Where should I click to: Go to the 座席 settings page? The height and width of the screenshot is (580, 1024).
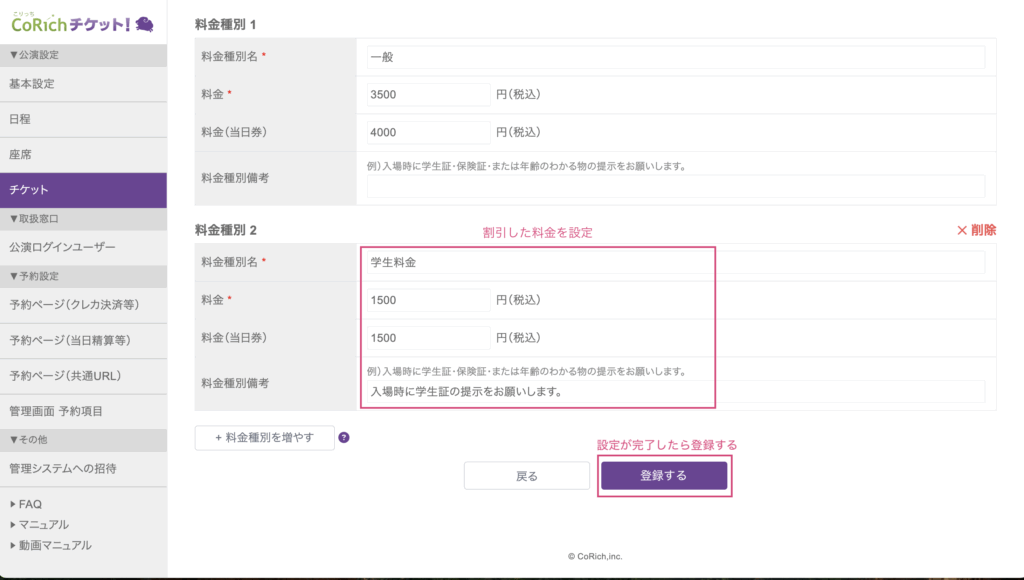click(x=21, y=154)
